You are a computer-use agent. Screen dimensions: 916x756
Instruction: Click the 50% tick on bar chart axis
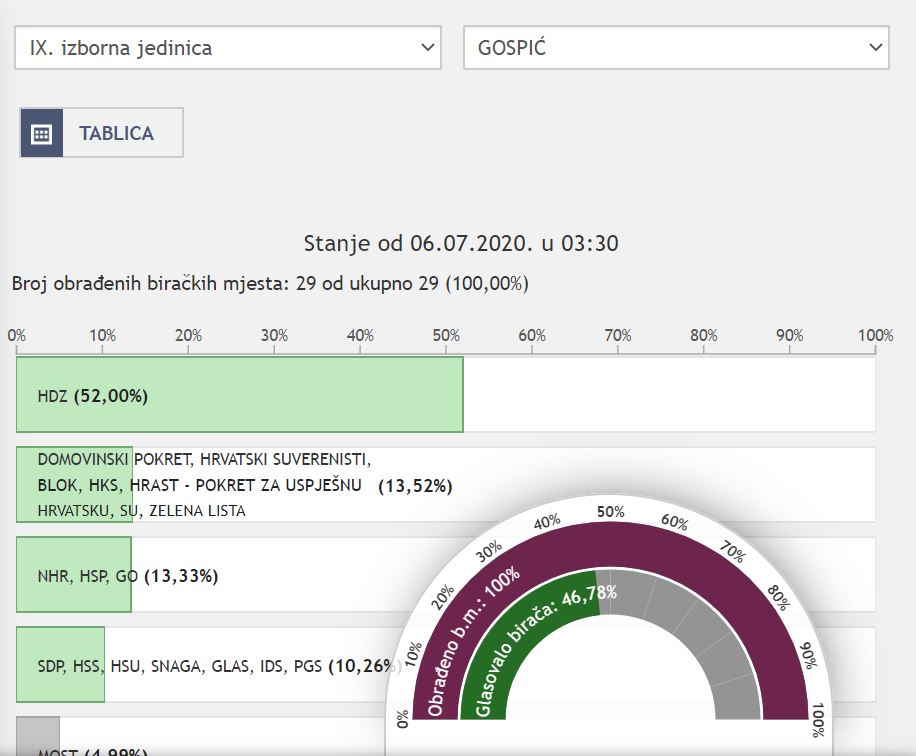[x=446, y=336]
